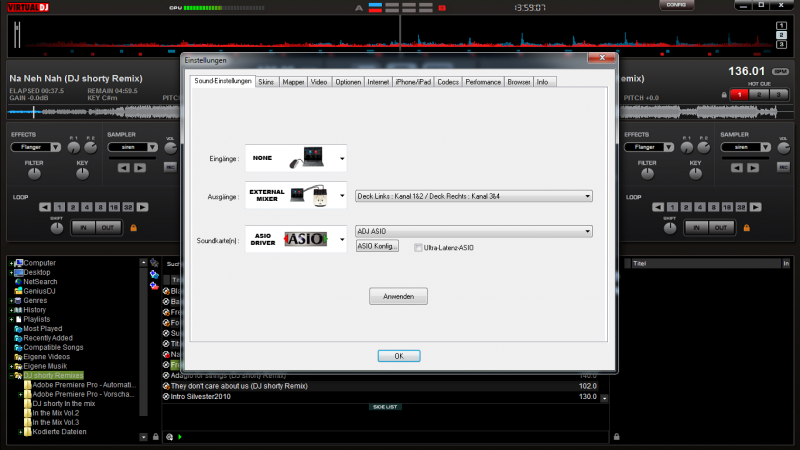Screen dimensions: 800x450
Task: Open the ASIO Konfig... settings
Action: (379, 246)
